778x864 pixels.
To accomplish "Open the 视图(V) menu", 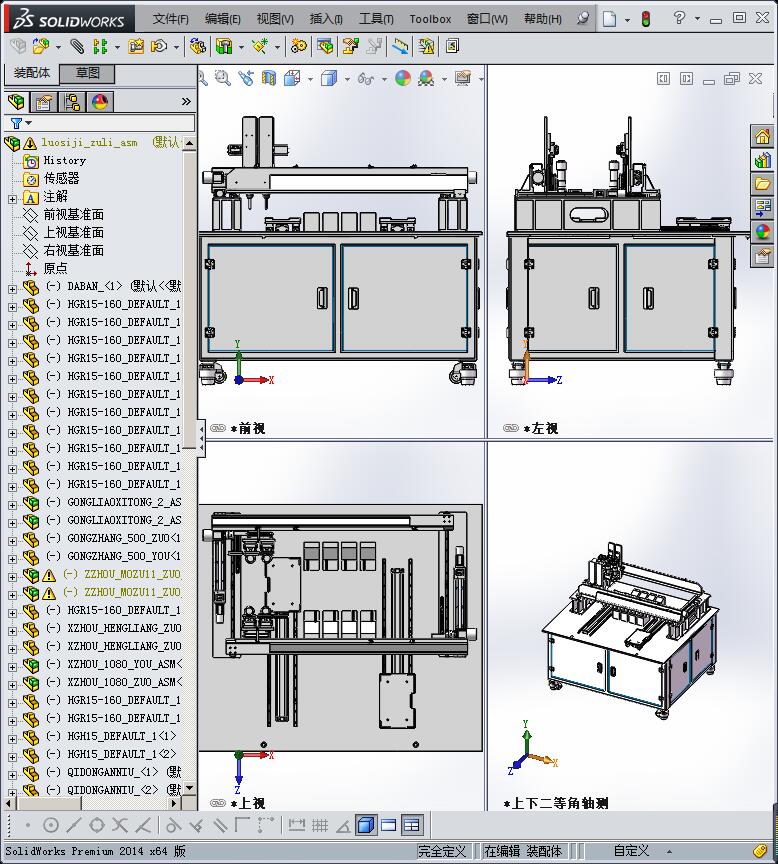I will pos(275,19).
